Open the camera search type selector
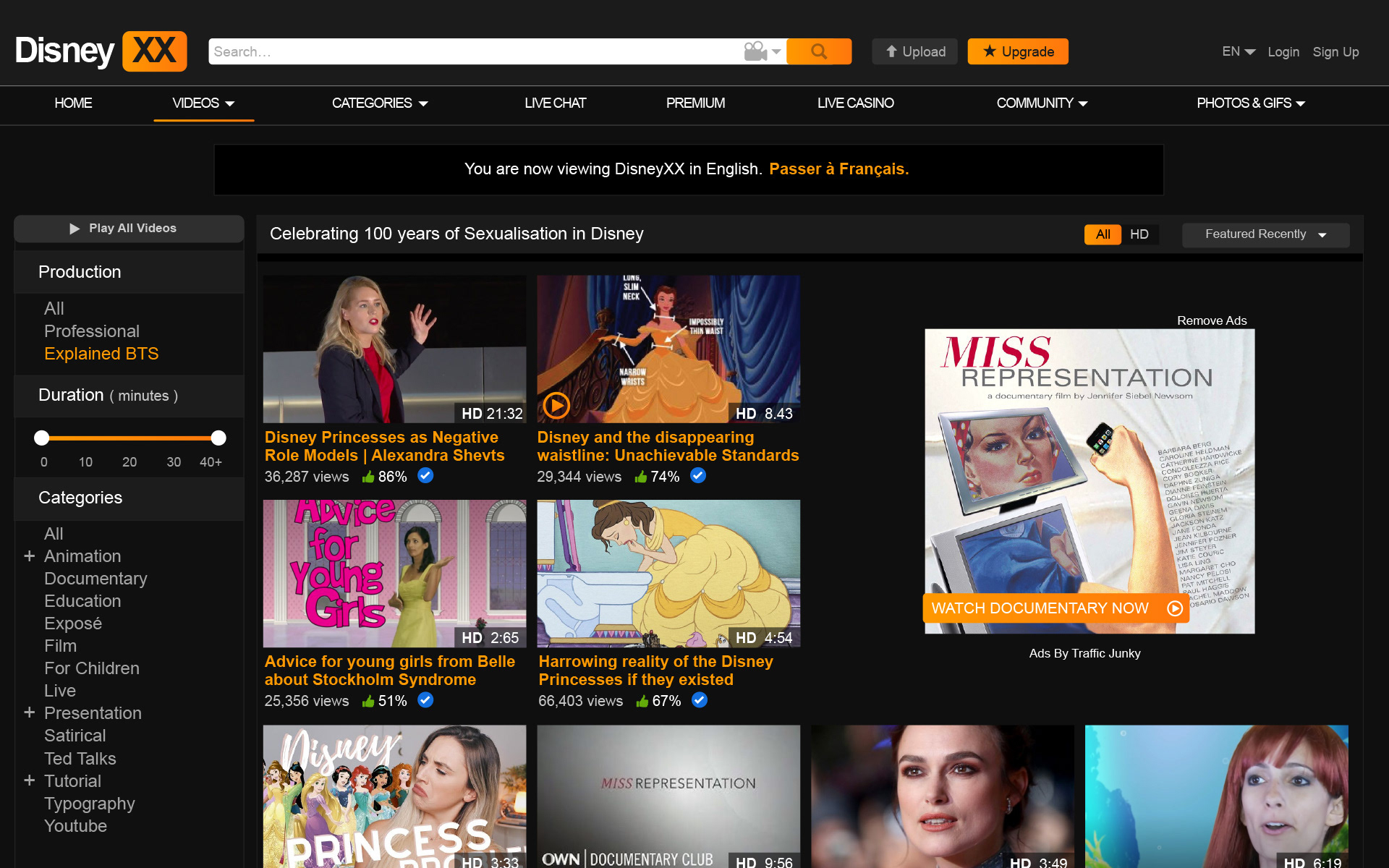This screenshot has height=868, width=1389. (x=763, y=51)
